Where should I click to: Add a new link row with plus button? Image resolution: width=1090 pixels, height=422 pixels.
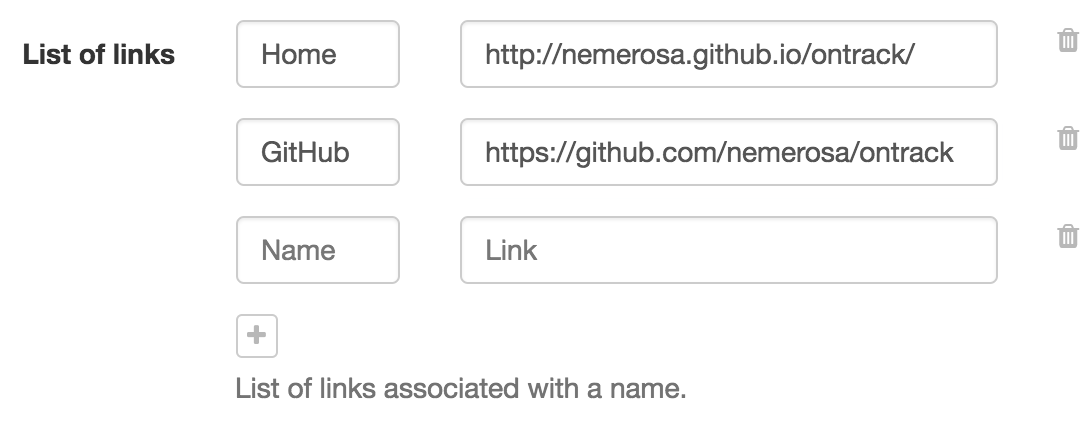coord(256,336)
